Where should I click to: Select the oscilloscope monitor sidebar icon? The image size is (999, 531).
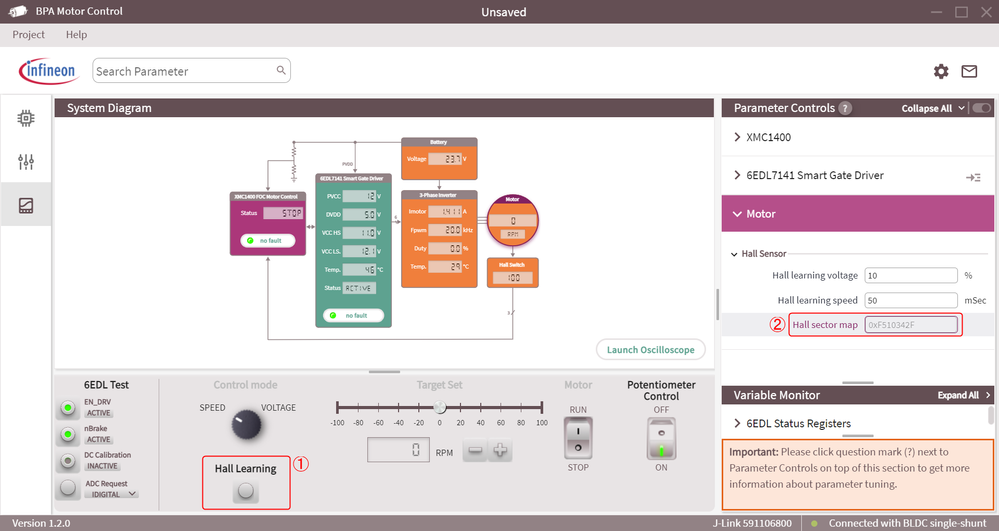coord(26,205)
